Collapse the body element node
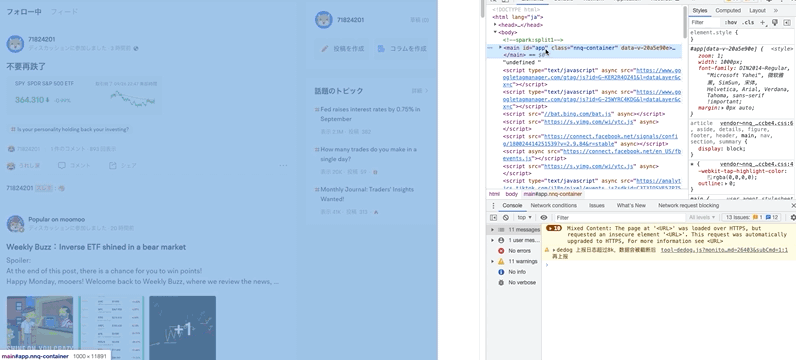Image resolution: width=796 pixels, height=360 pixels. click(x=495, y=32)
